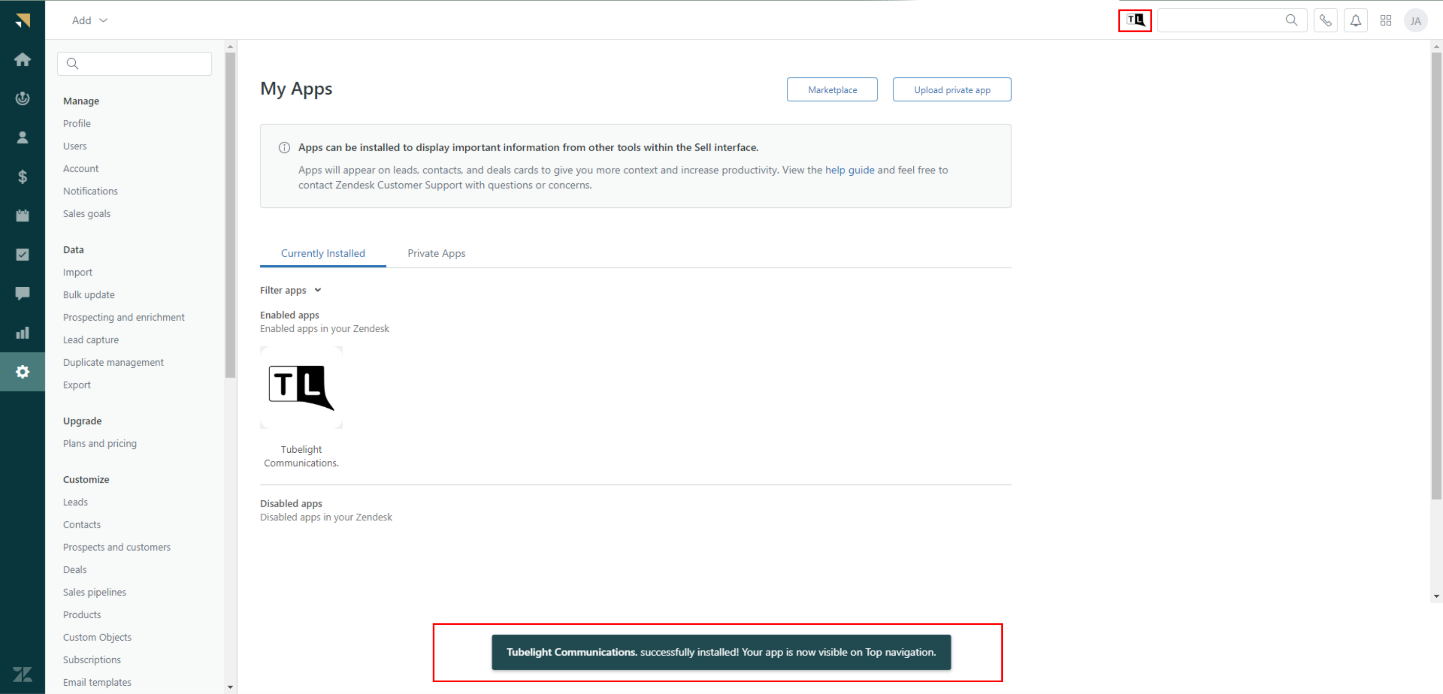This screenshot has width=1443, height=694.
Task: Open notifications with the bell icon
Action: [x=1356, y=20]
